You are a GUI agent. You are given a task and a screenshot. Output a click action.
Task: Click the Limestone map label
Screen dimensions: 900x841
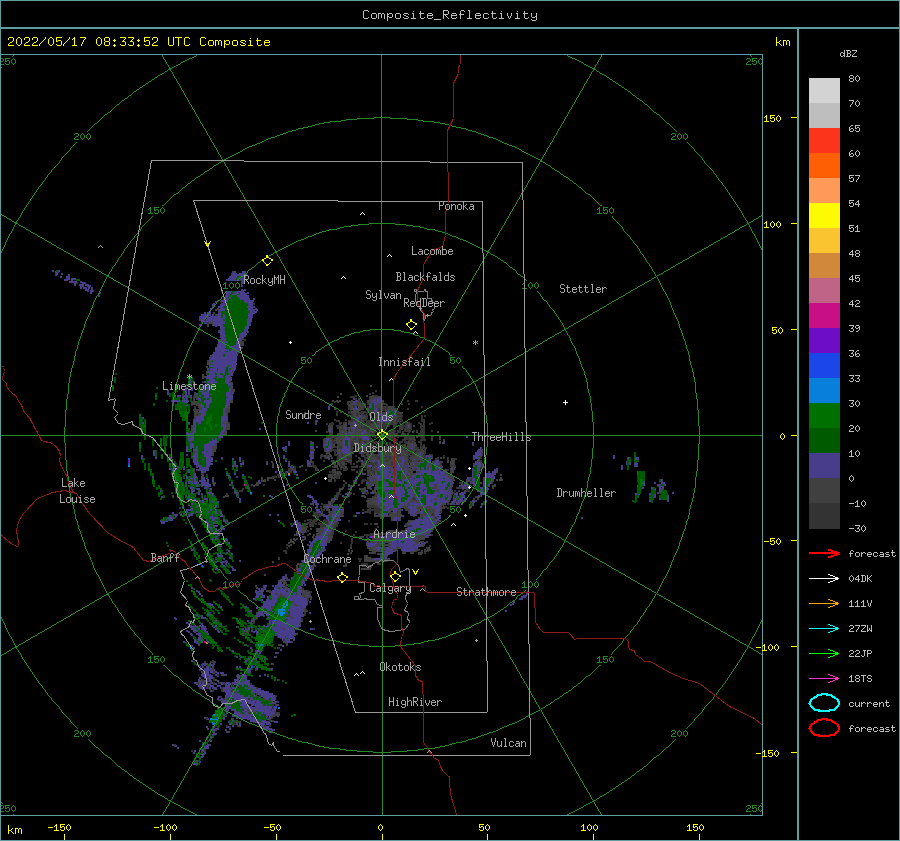(x=189, y=386)
